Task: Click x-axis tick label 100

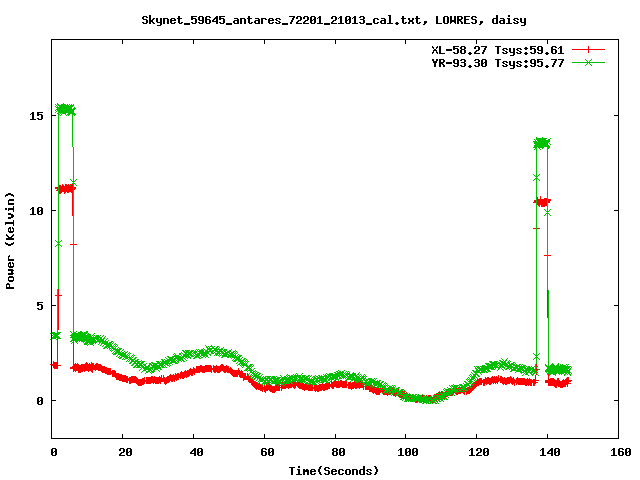Action: point(408,452)
